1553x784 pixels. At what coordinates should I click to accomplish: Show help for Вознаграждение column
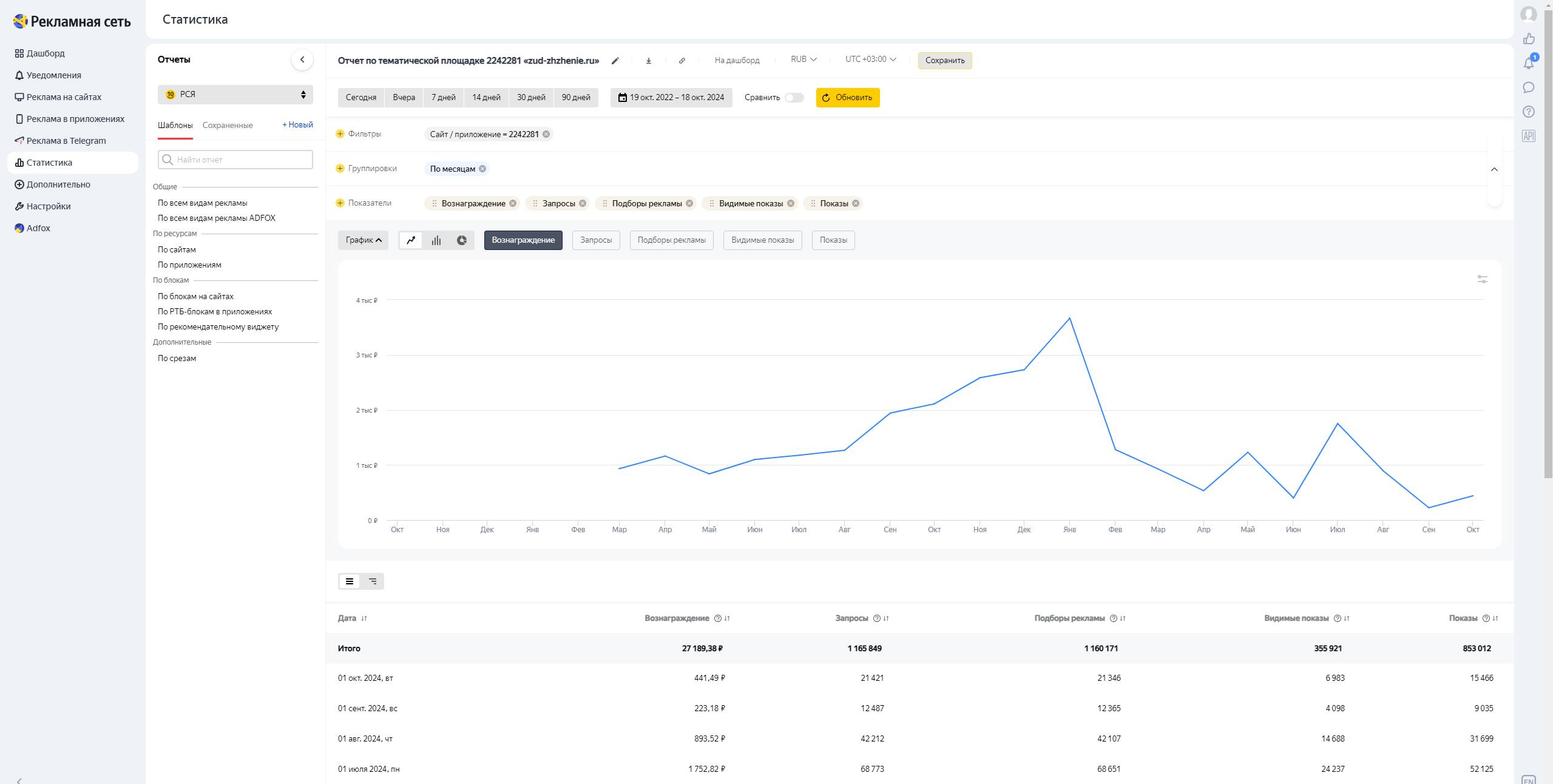[718, 618]
